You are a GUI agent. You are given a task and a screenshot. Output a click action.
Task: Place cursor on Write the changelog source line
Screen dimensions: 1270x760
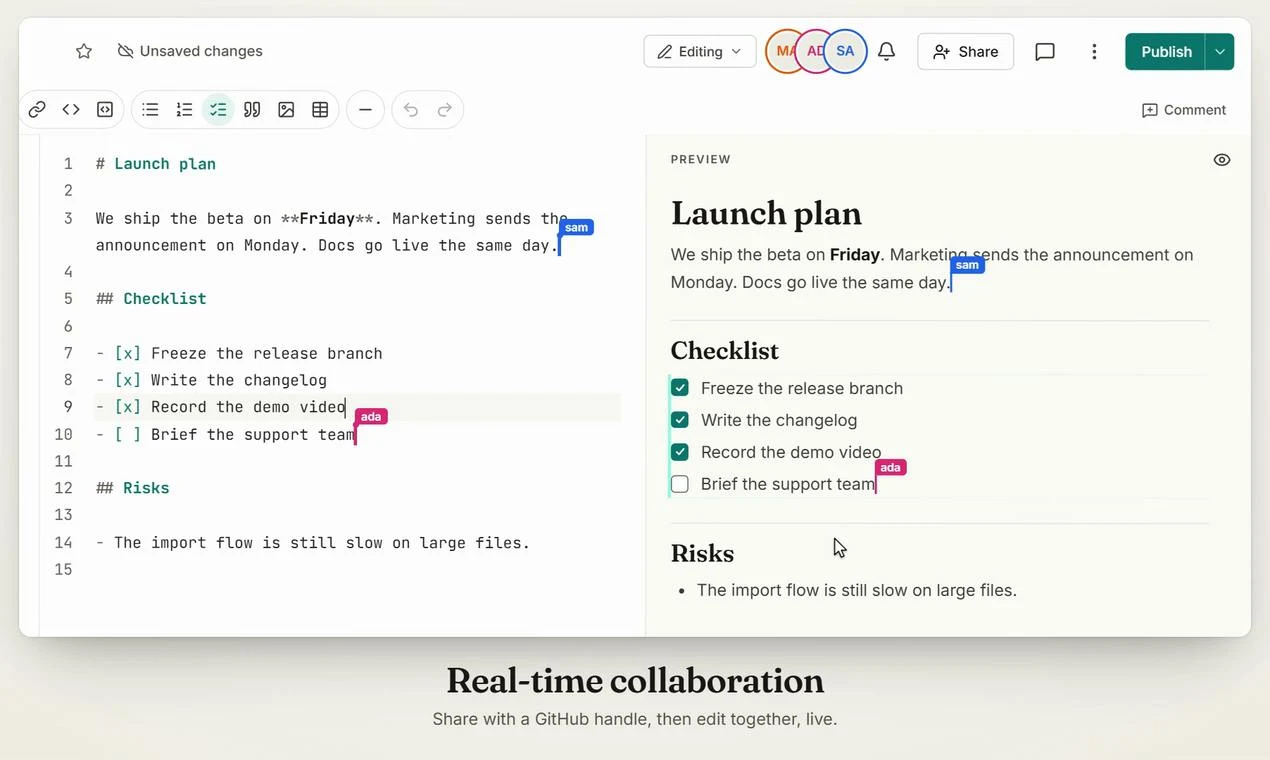pos(211,380)
